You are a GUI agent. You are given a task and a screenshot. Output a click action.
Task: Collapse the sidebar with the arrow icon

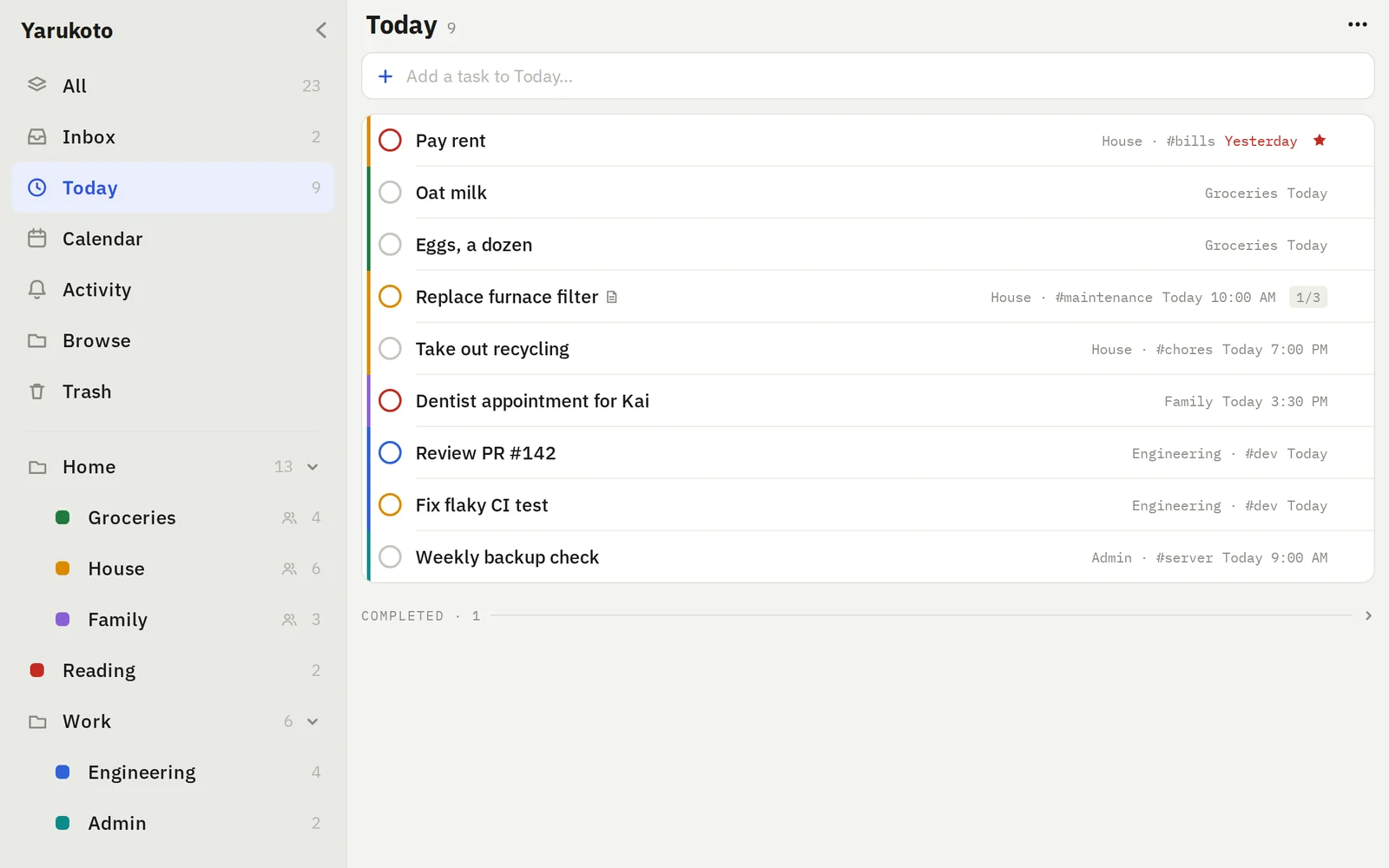[x=321, y=30]
